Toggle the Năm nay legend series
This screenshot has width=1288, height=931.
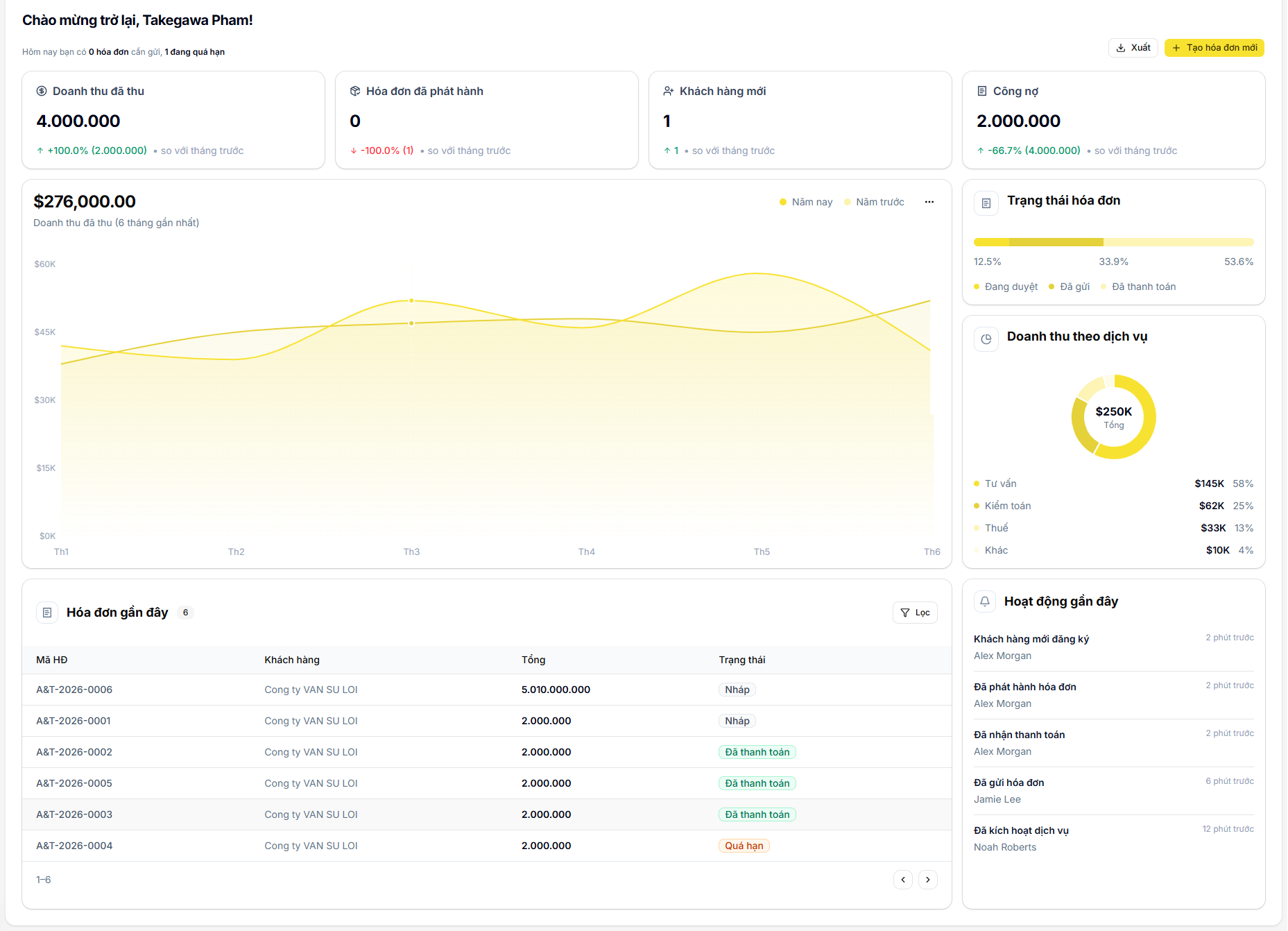806,202
